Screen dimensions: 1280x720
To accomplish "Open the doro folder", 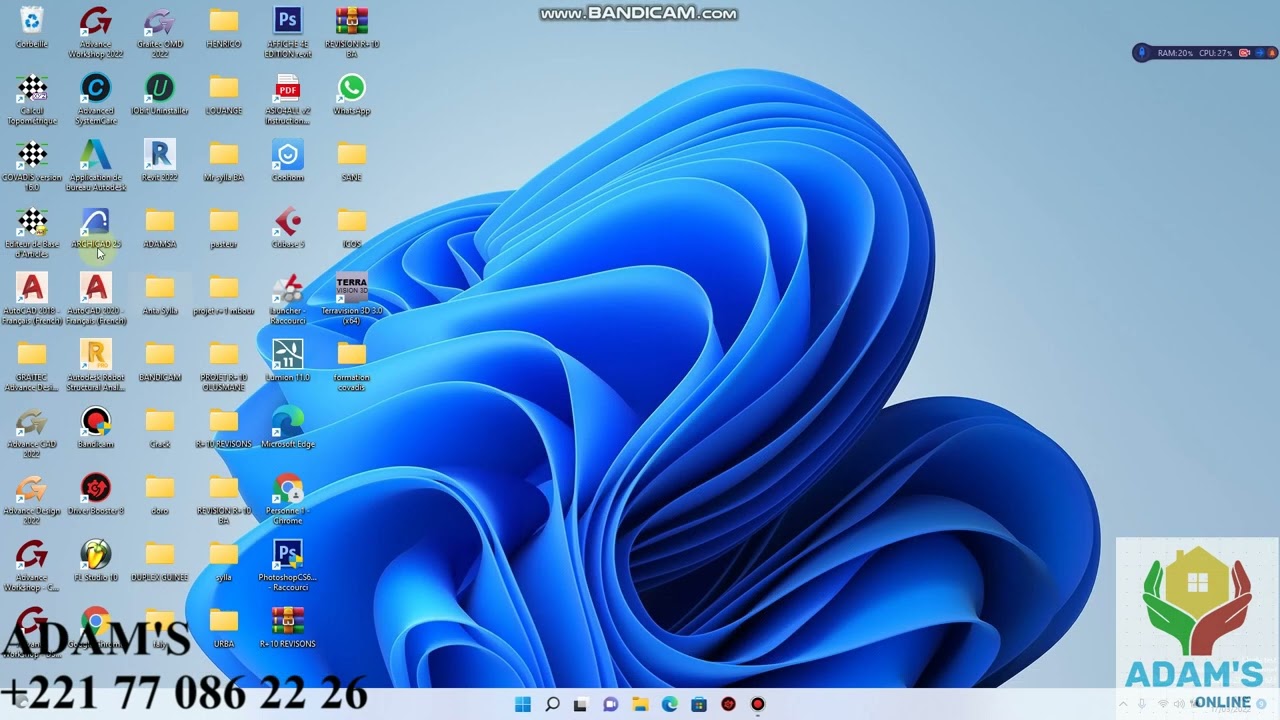I will (x=160, y=496).
